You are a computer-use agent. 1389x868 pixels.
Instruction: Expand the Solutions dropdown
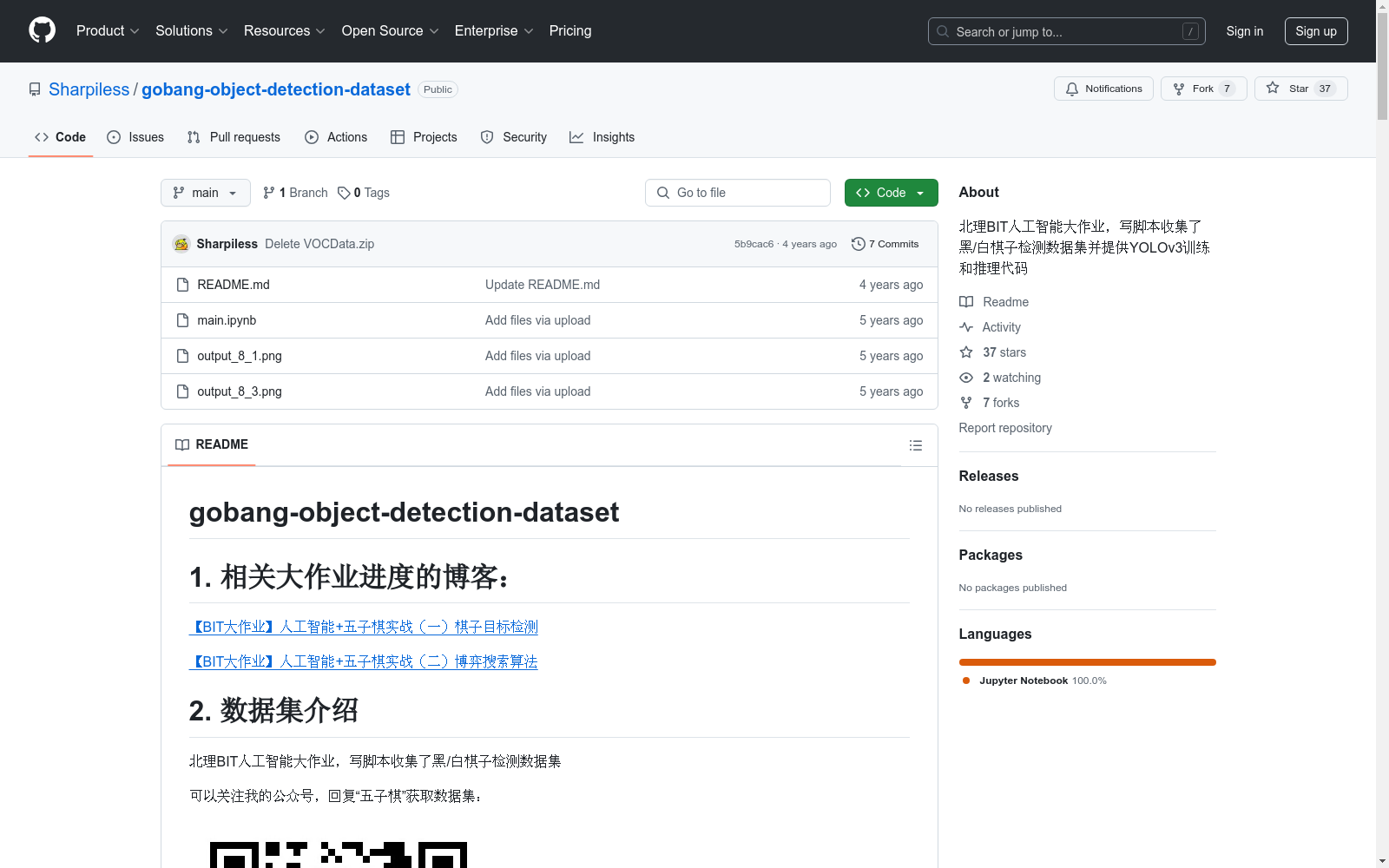pos(192,30)
